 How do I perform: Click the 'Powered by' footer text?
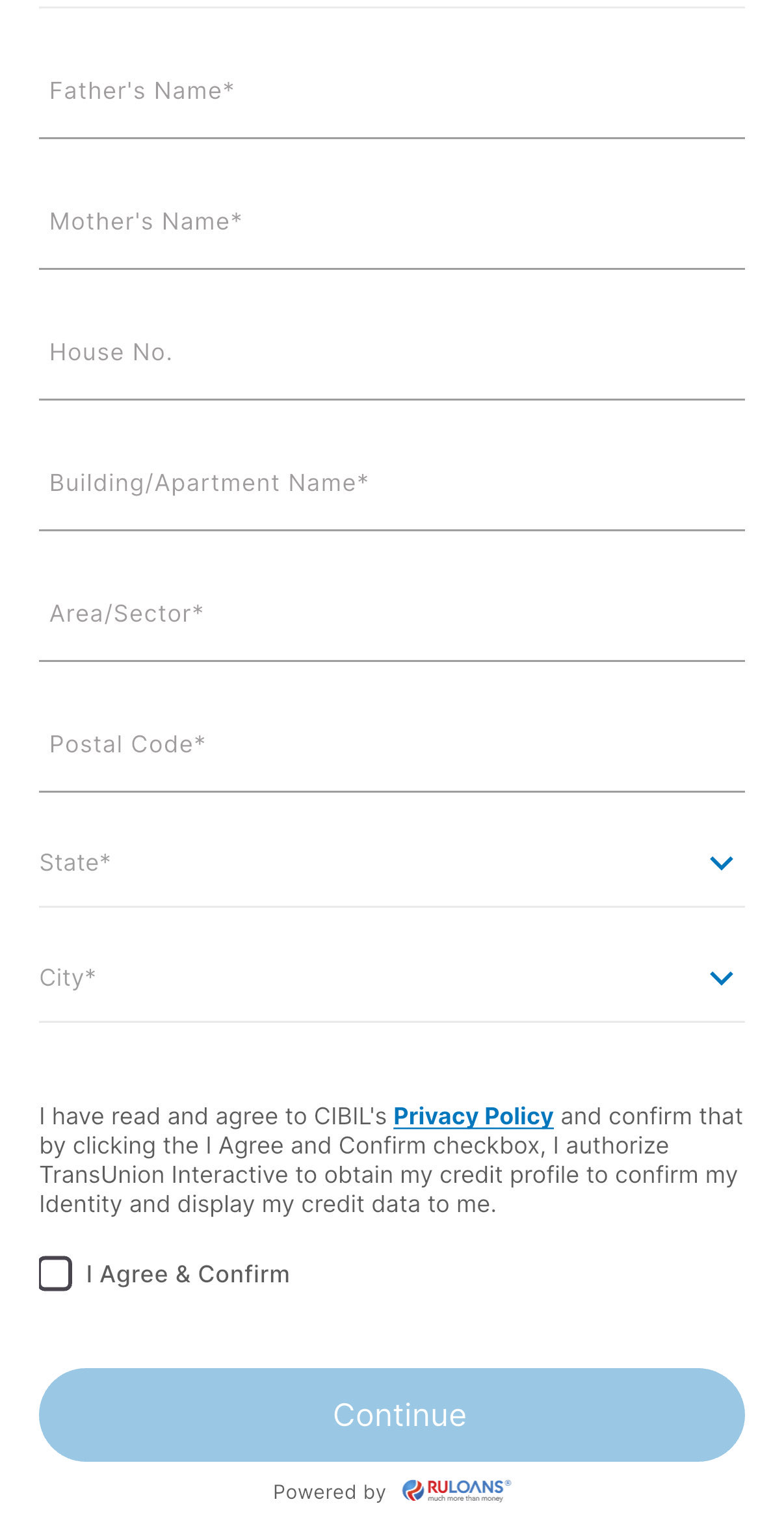329,1492
